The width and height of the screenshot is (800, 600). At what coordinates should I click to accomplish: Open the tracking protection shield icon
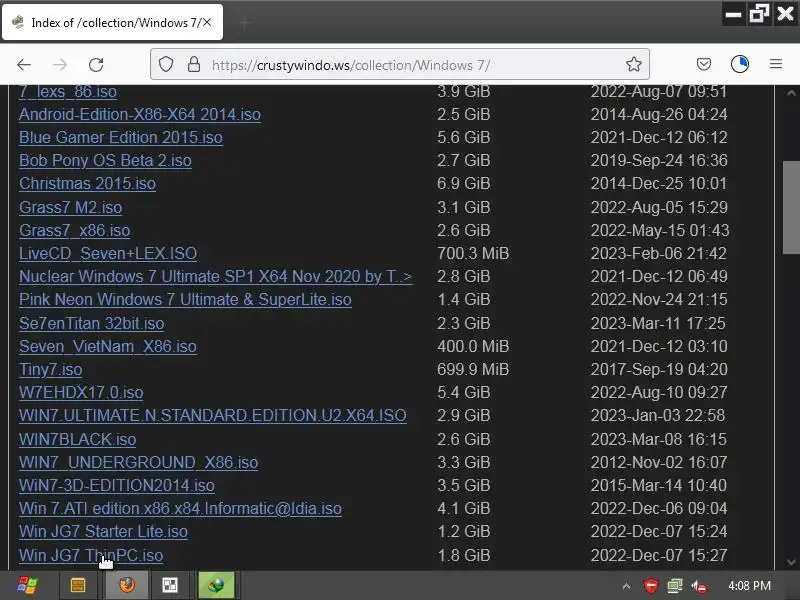pos(166,65)
